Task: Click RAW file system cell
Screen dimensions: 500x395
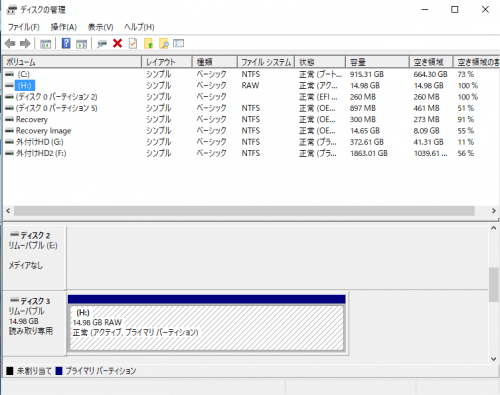Action: click(x=250, y=86)
